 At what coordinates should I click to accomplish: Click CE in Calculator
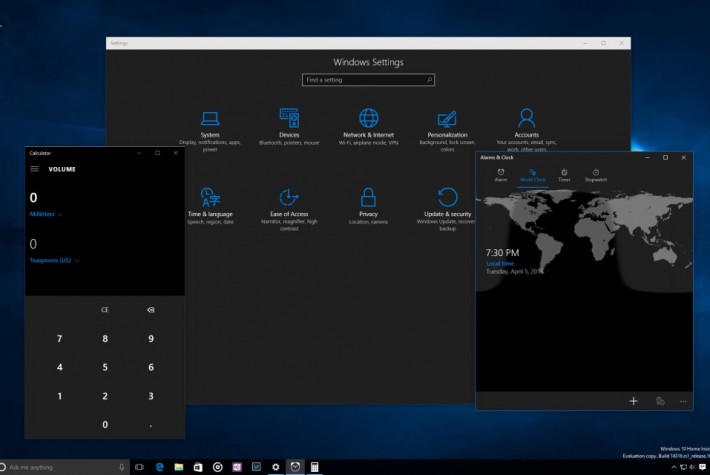(105, 310)
